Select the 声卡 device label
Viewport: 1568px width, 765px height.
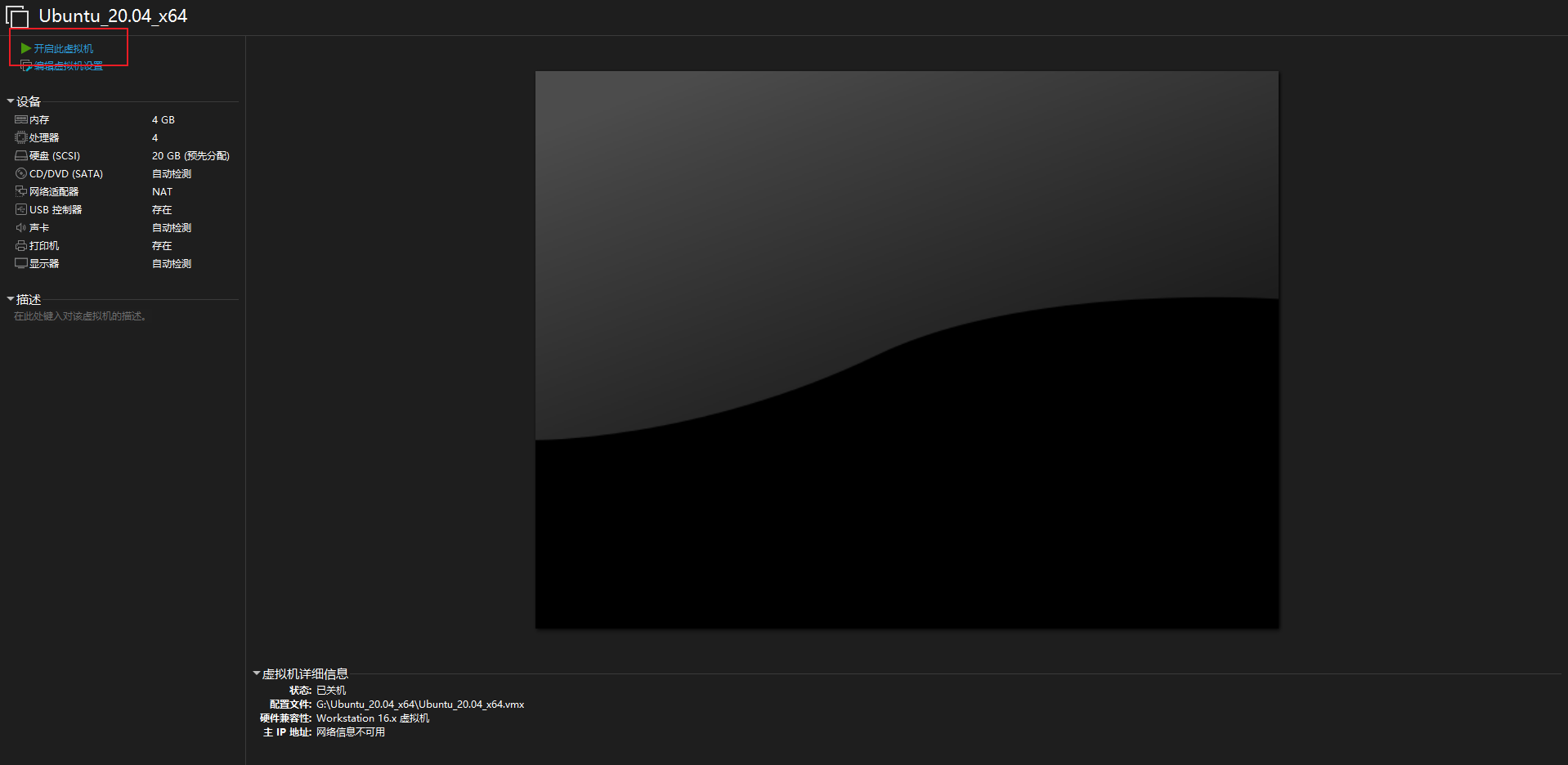[39, 228]
